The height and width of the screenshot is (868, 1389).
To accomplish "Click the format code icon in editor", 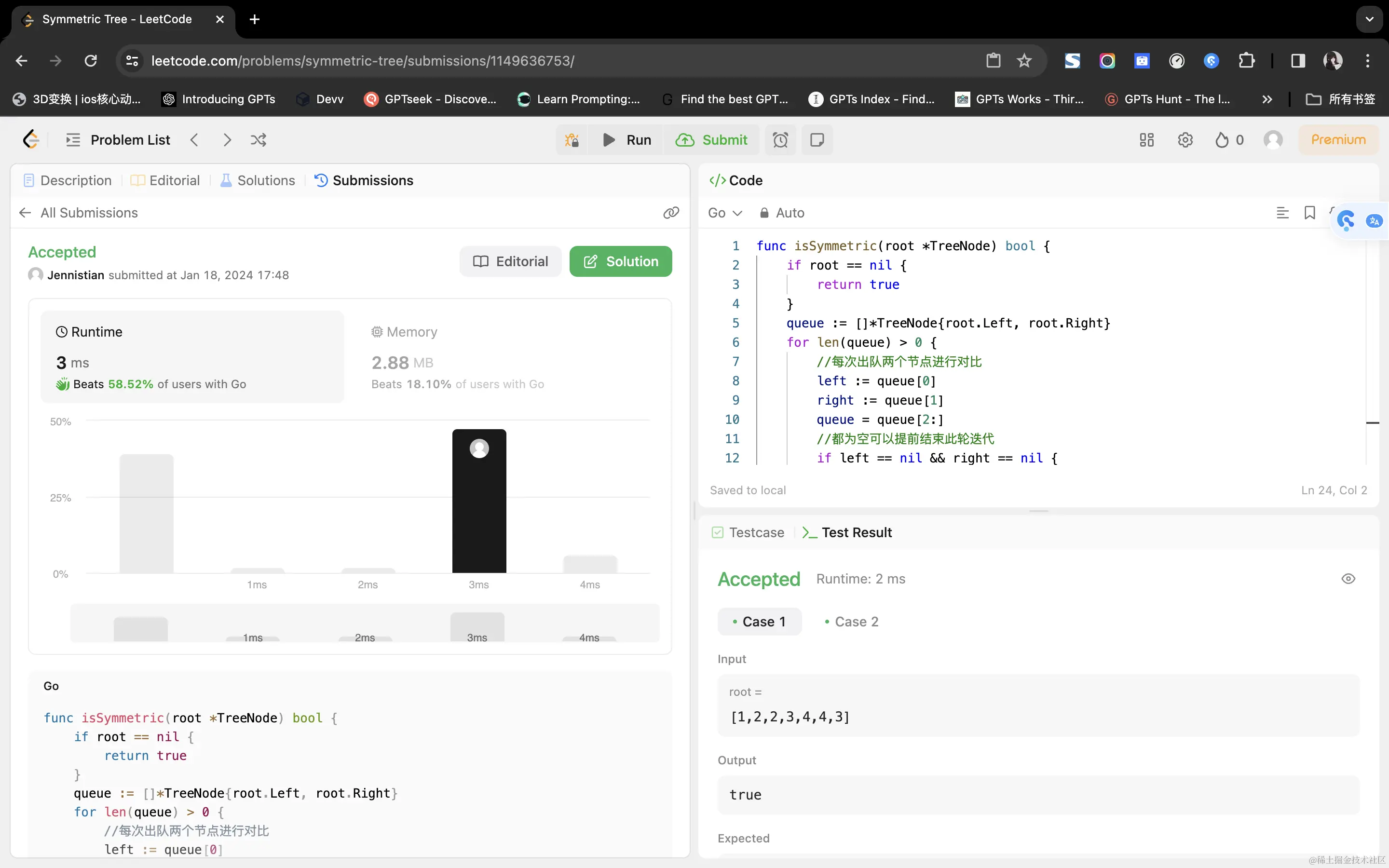I will click(x=1282, y=213).
